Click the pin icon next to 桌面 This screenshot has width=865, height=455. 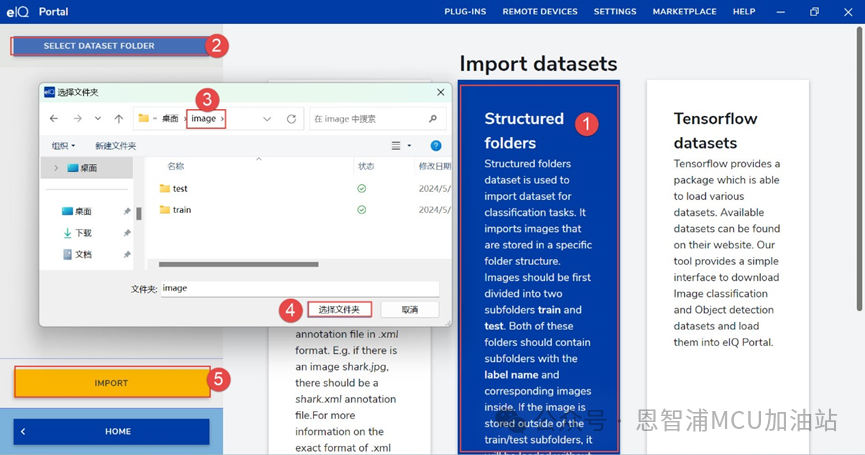[127, 211]
